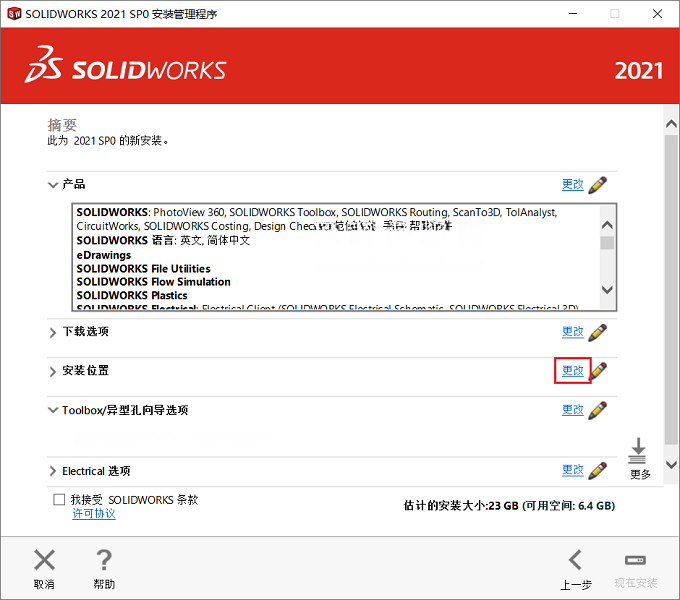Screen dimensions: 680x600
Task: Click product list scroll up arrow
Action: (607, 225)
